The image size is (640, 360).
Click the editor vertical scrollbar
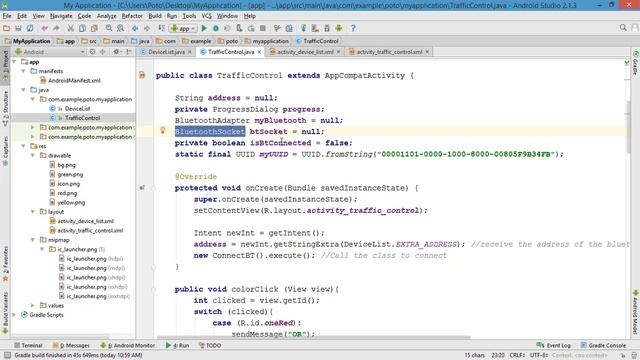coord(629,127)
